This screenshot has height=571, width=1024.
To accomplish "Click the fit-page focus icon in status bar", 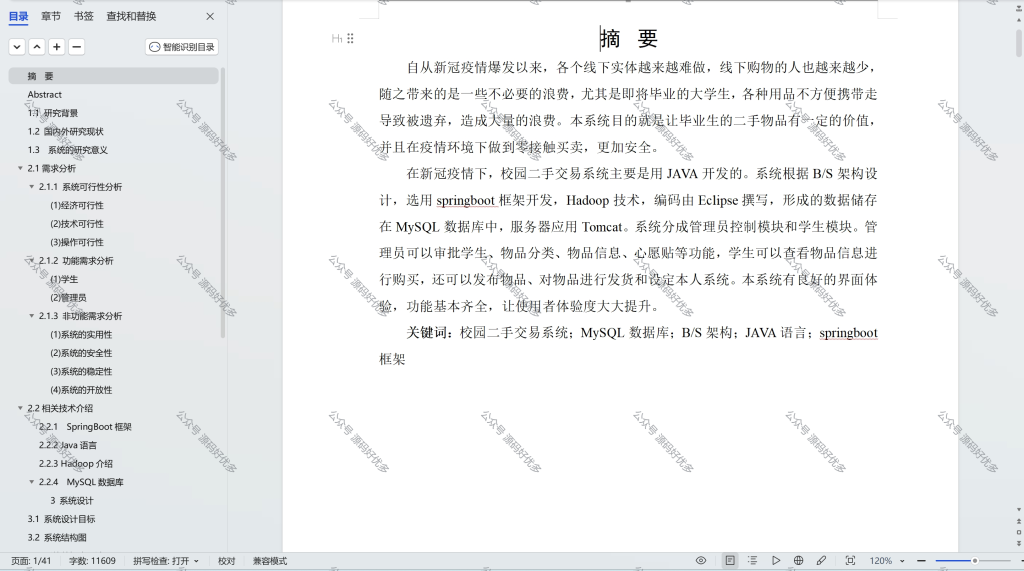I will click(850, 561).
